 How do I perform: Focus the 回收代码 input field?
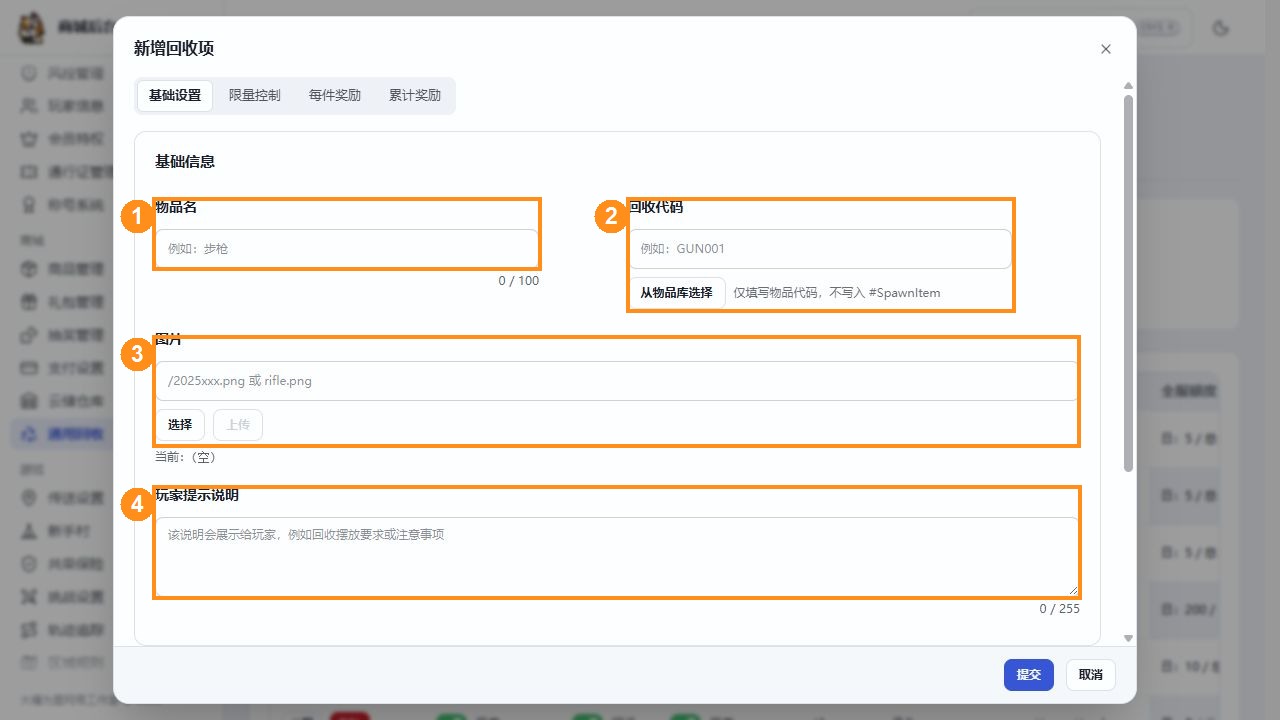pos(821,249)
